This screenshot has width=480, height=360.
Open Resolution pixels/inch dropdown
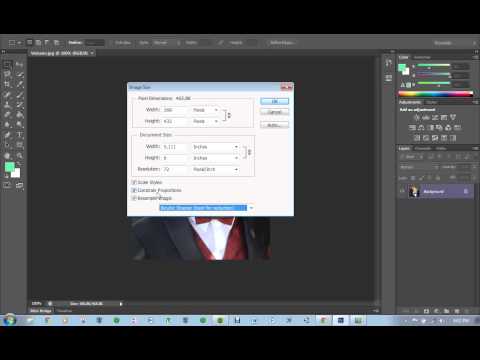[215, 169]
